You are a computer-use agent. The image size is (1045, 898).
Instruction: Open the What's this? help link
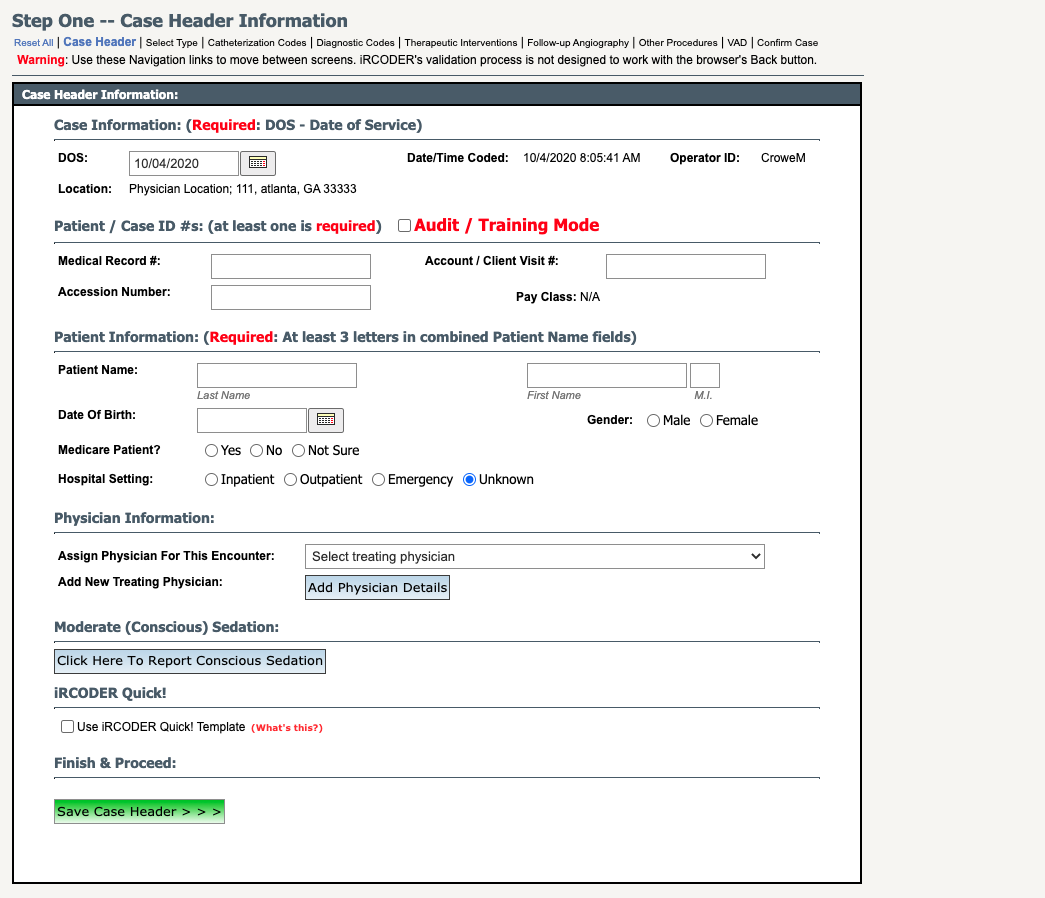pyautogui.click(x=287, y=727)
